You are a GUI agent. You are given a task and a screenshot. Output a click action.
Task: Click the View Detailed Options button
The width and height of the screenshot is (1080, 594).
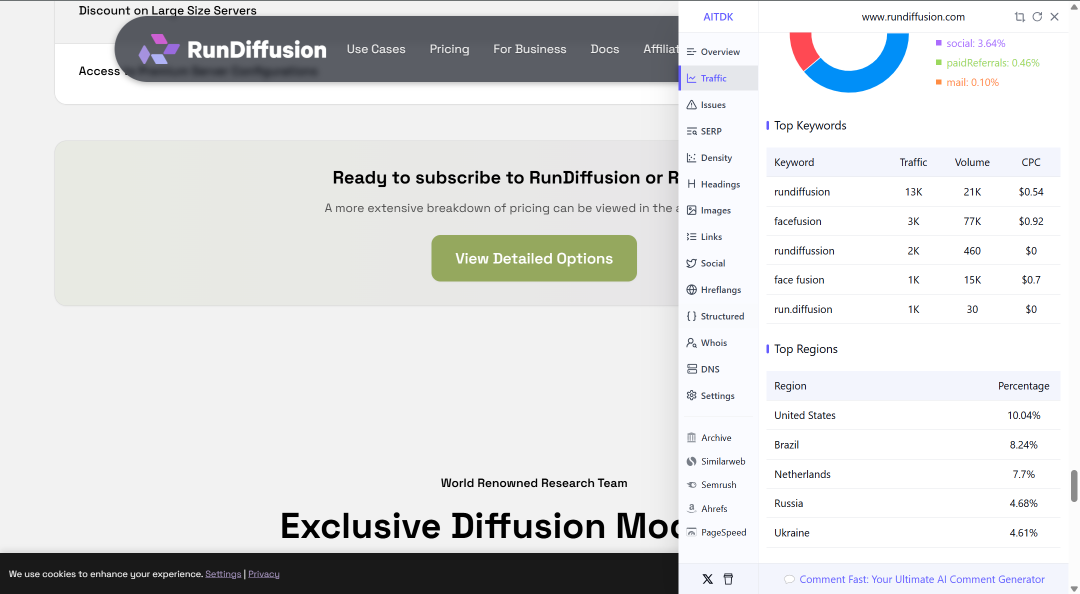[x=534, y=258]
